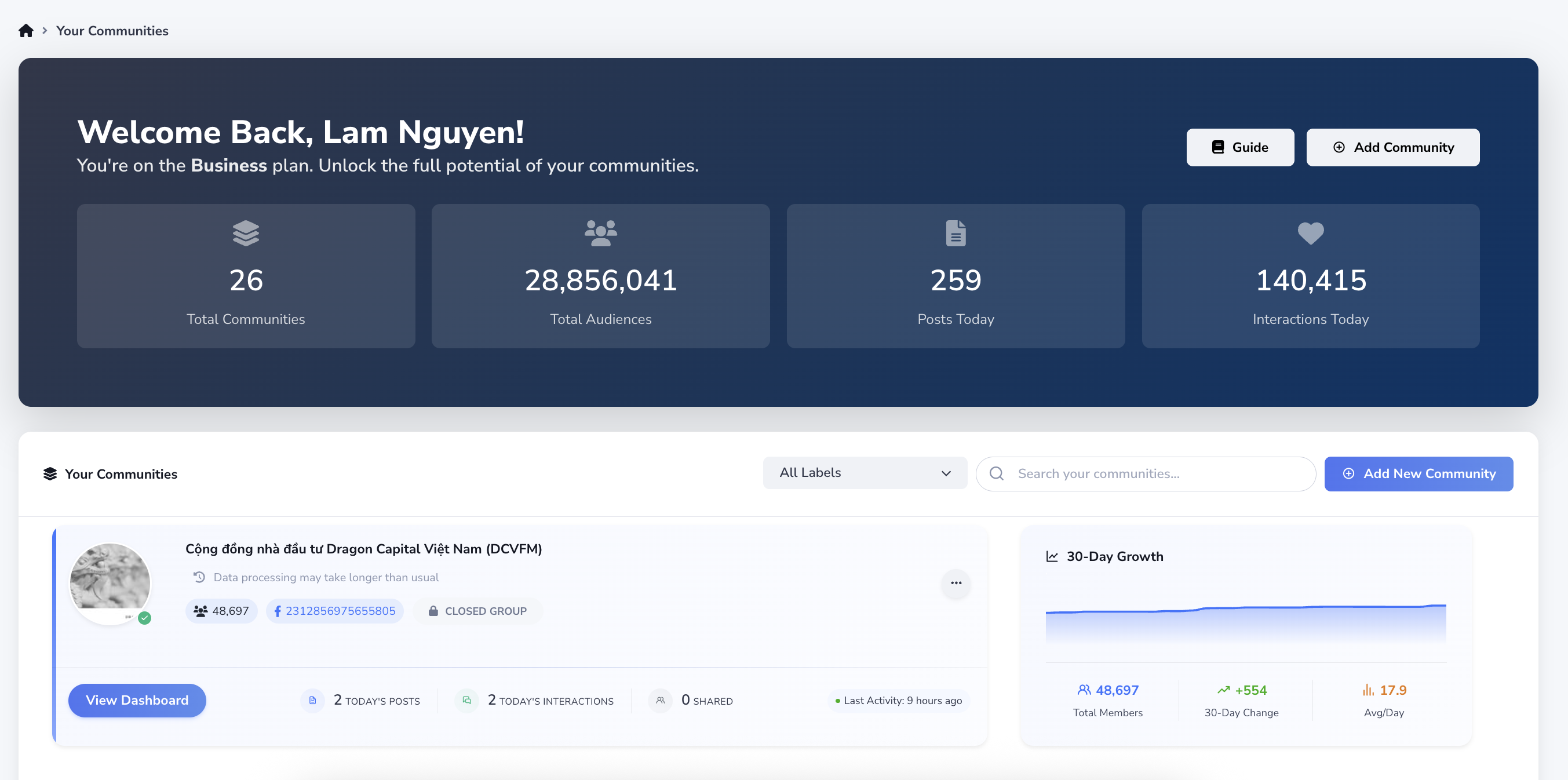This screenshot has width=1568, height=780.
Task: Open the Your Communities breadcrumb
Action: point(112,31)
